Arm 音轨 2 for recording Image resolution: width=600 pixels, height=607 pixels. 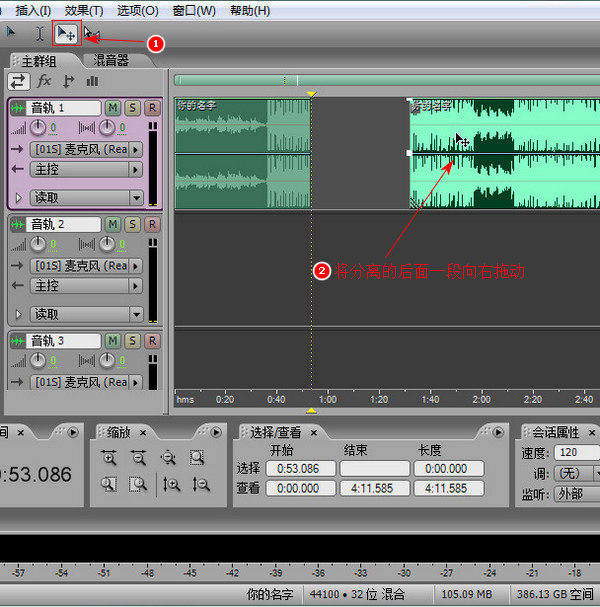click(x=153, y=225)
